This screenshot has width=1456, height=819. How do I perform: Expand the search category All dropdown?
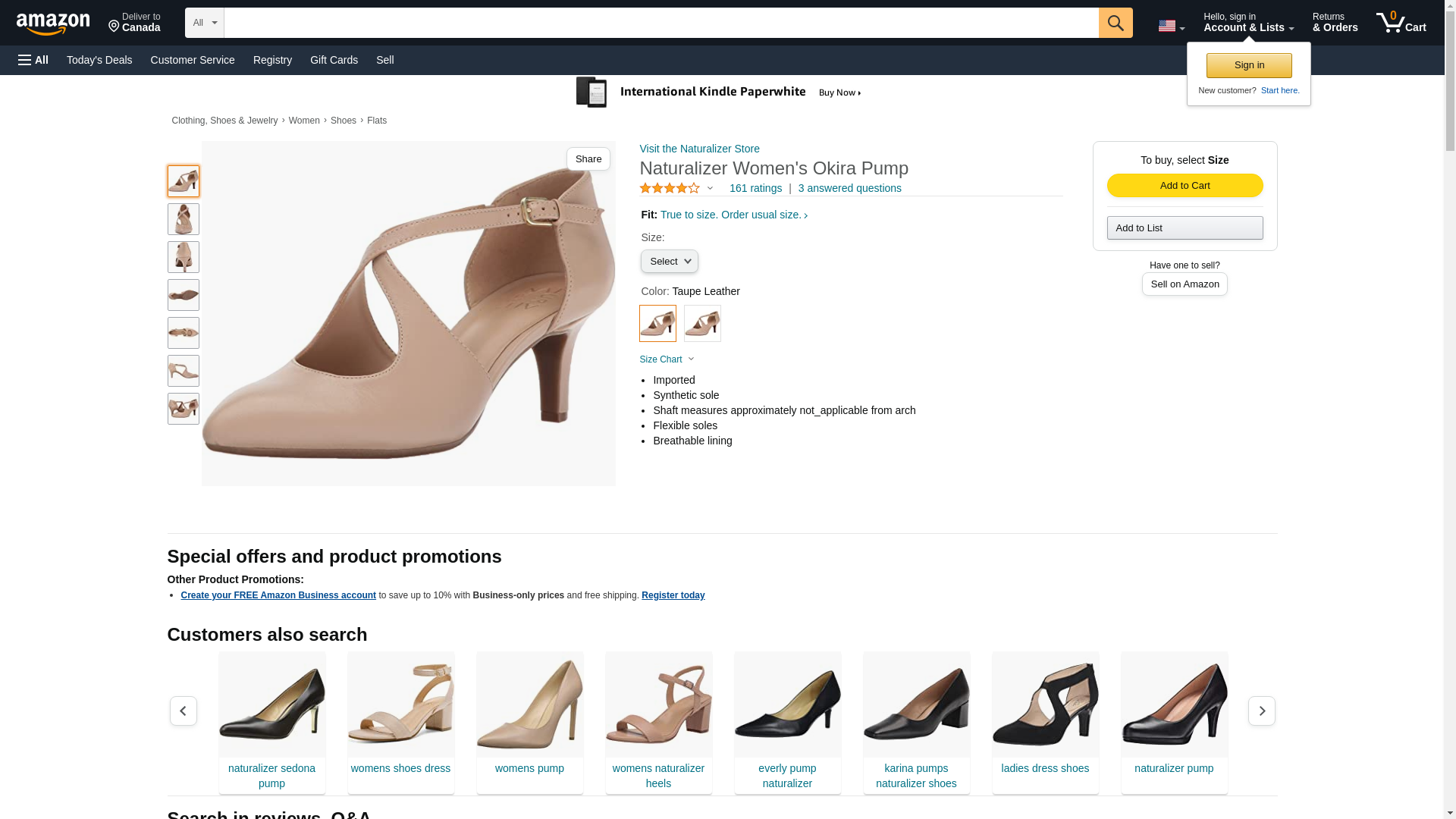pyautogui.click(x=204, y=23)
